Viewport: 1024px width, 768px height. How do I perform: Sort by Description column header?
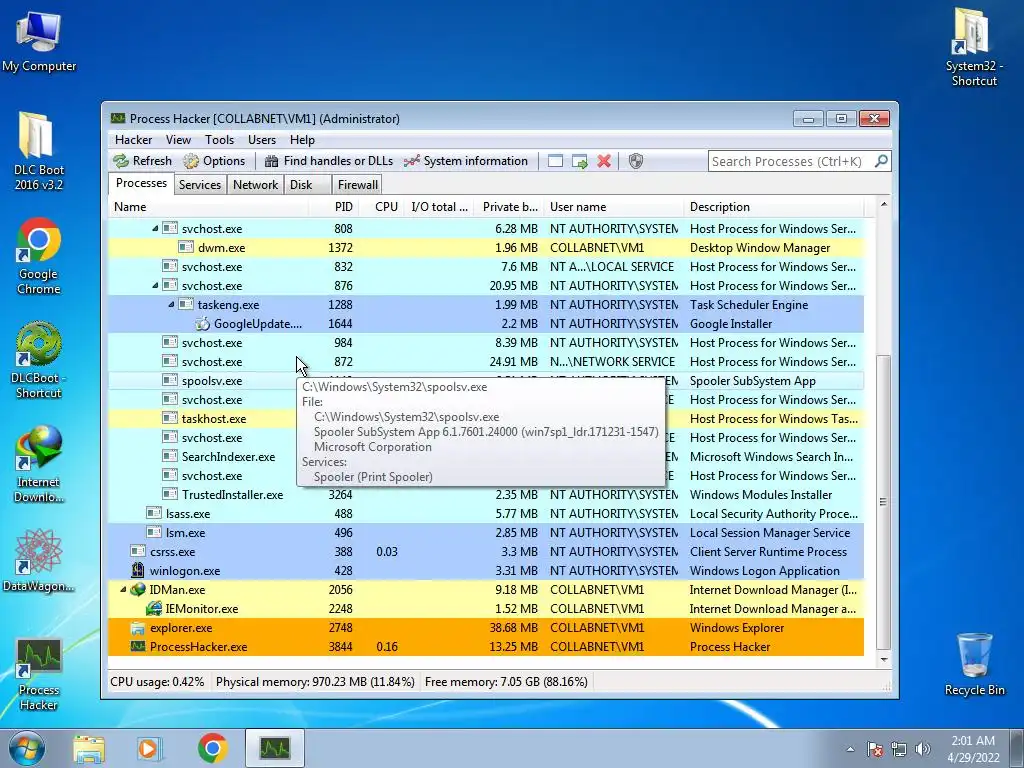coord(774,207)
